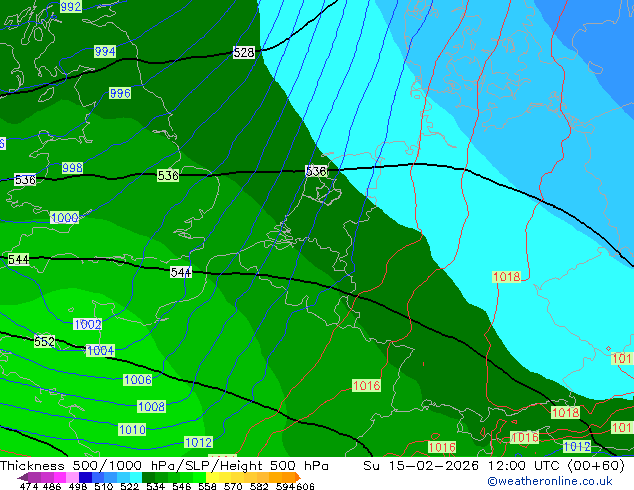Click the 544 label on the map's left edge

19,259
